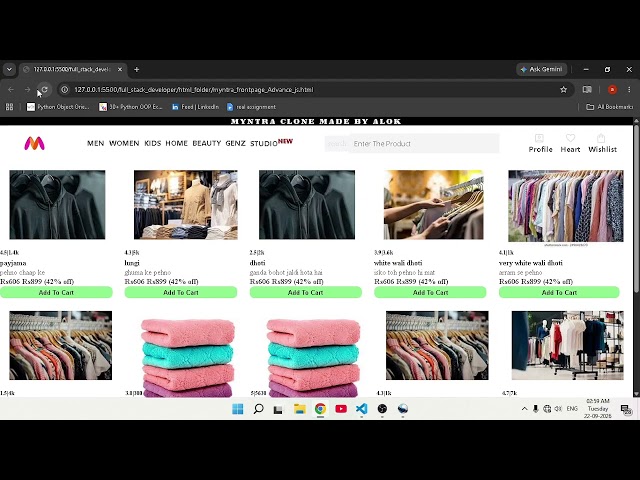This screenshot has height=480, width=640.
Task: Select the lungi store image
Action: pyautogui.click(x=186, y=204)
